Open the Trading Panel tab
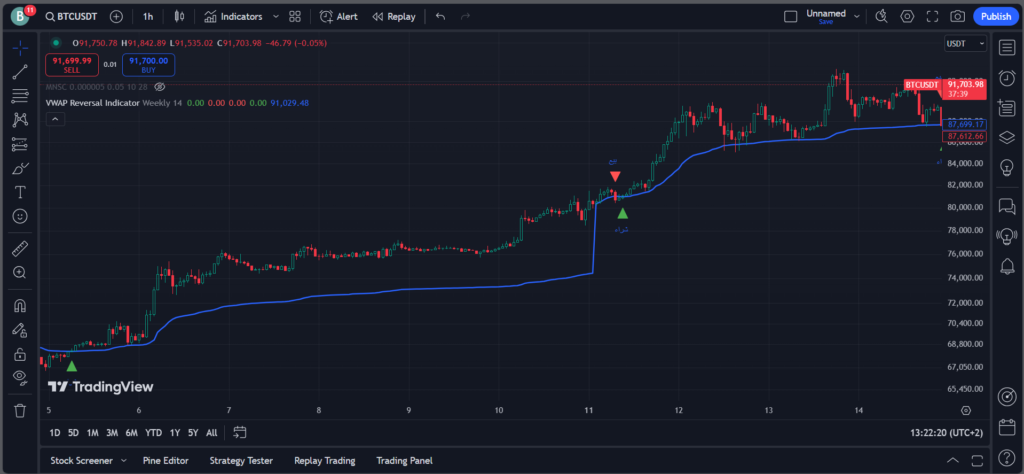Image resolution: width=1024 pixels, height=474 pixels. (x=404, y=460)
